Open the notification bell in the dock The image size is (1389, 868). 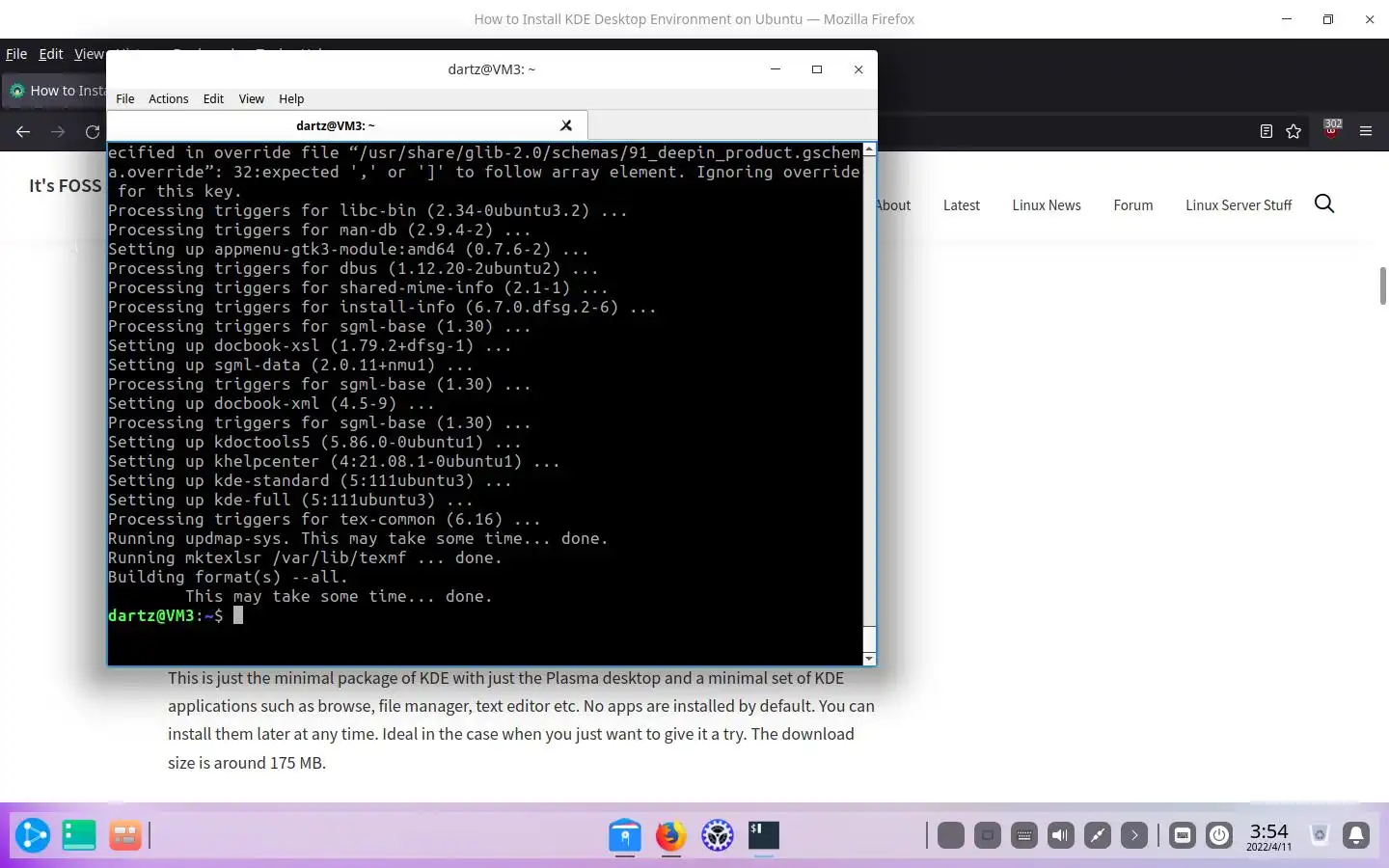1356,835
